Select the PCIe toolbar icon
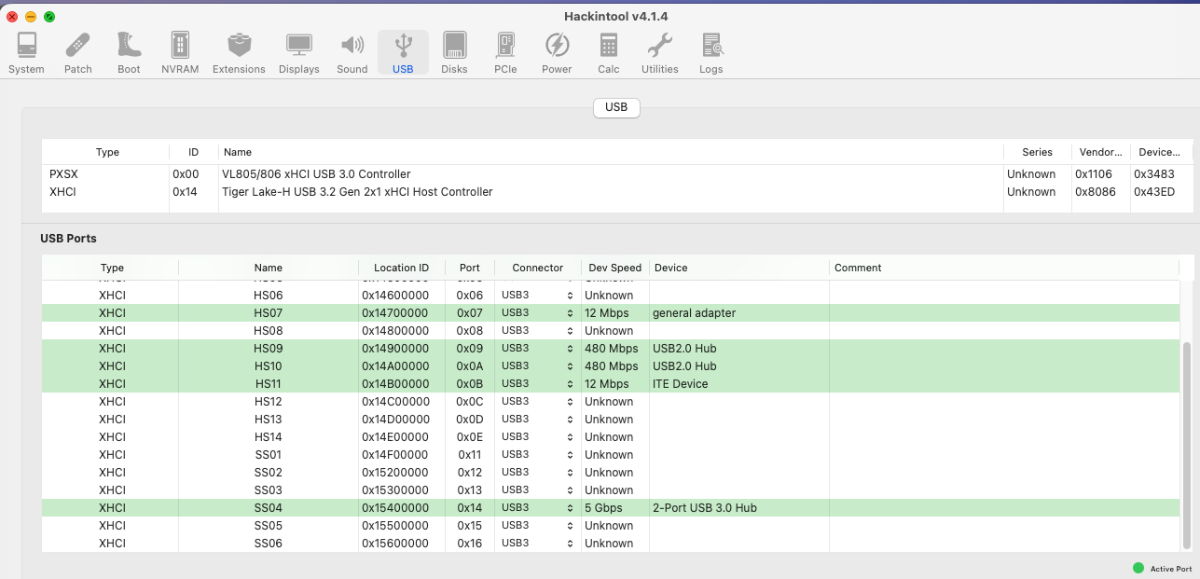The height and width of the screenshot is (579, 1200). tap(505, 52)
